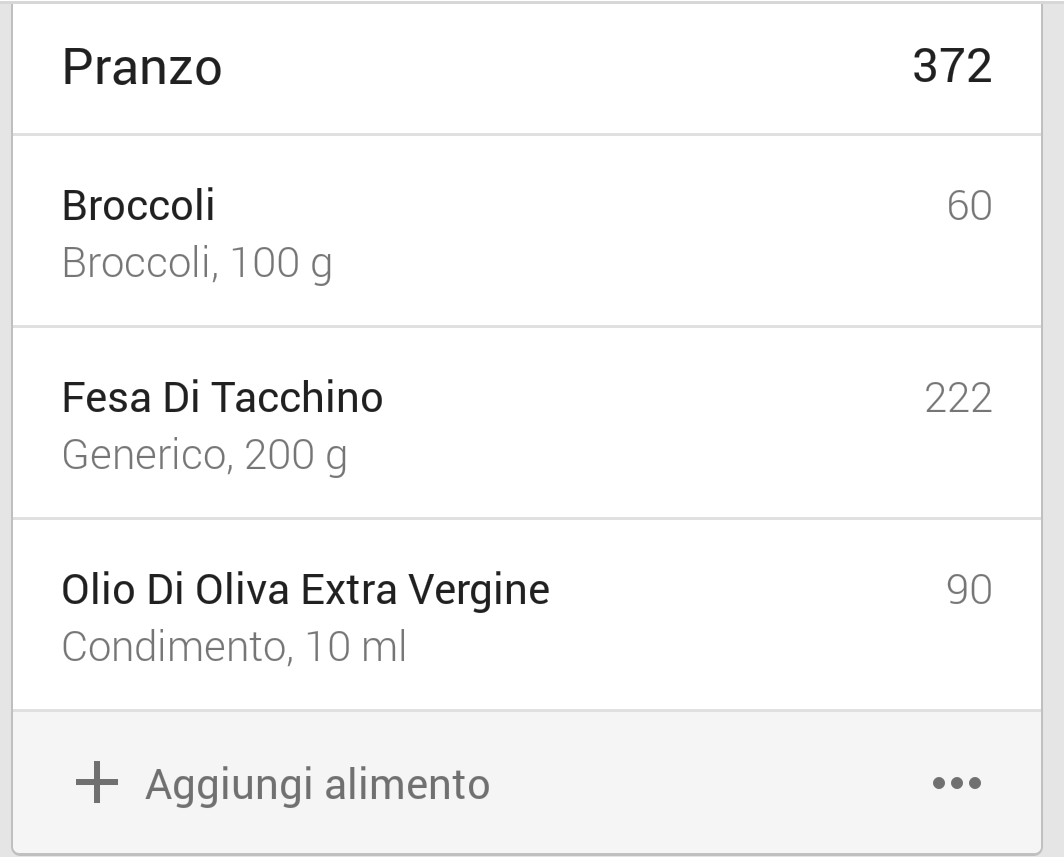Open the Pranzo meal header
The image size is (1064, 857).
[x=527, y=69]
